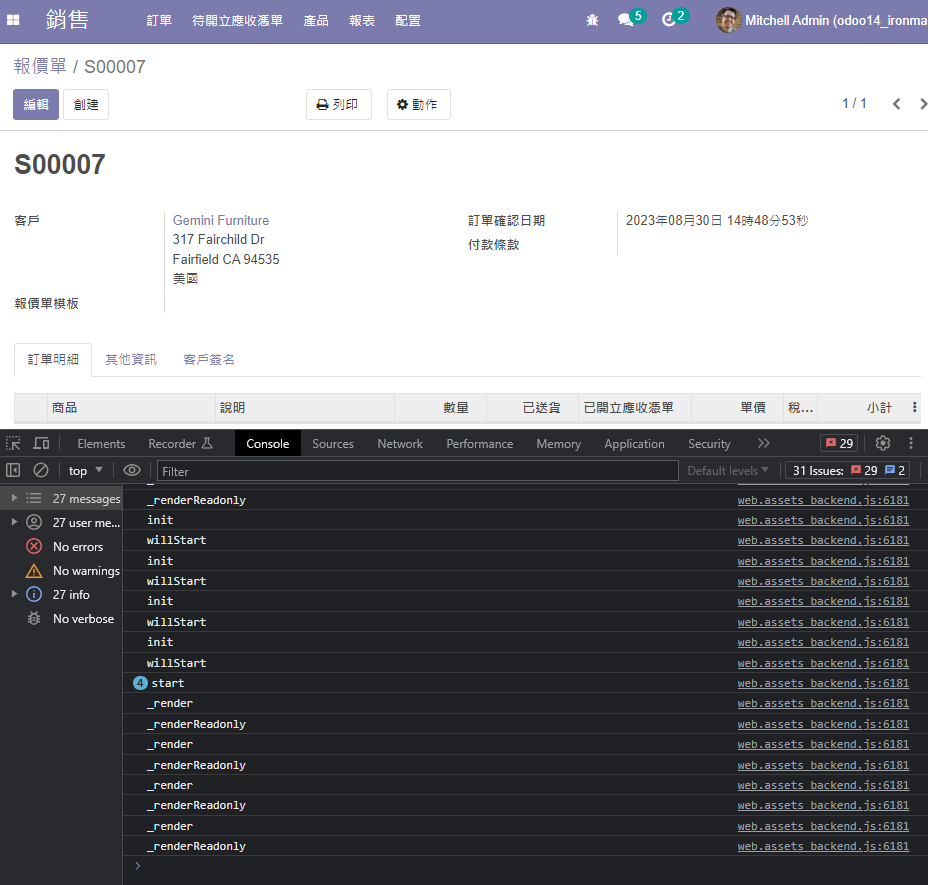The height and width of the screenshot is (885, 928).
Task: Click the 1 / 1 pager counter
Action: [x=854, y=104]
